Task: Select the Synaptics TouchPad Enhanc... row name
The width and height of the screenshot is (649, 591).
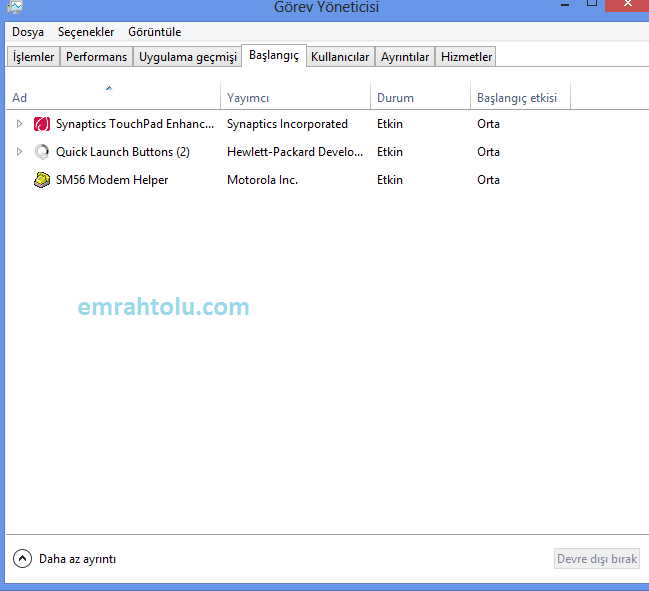Action: click(135, 124)
